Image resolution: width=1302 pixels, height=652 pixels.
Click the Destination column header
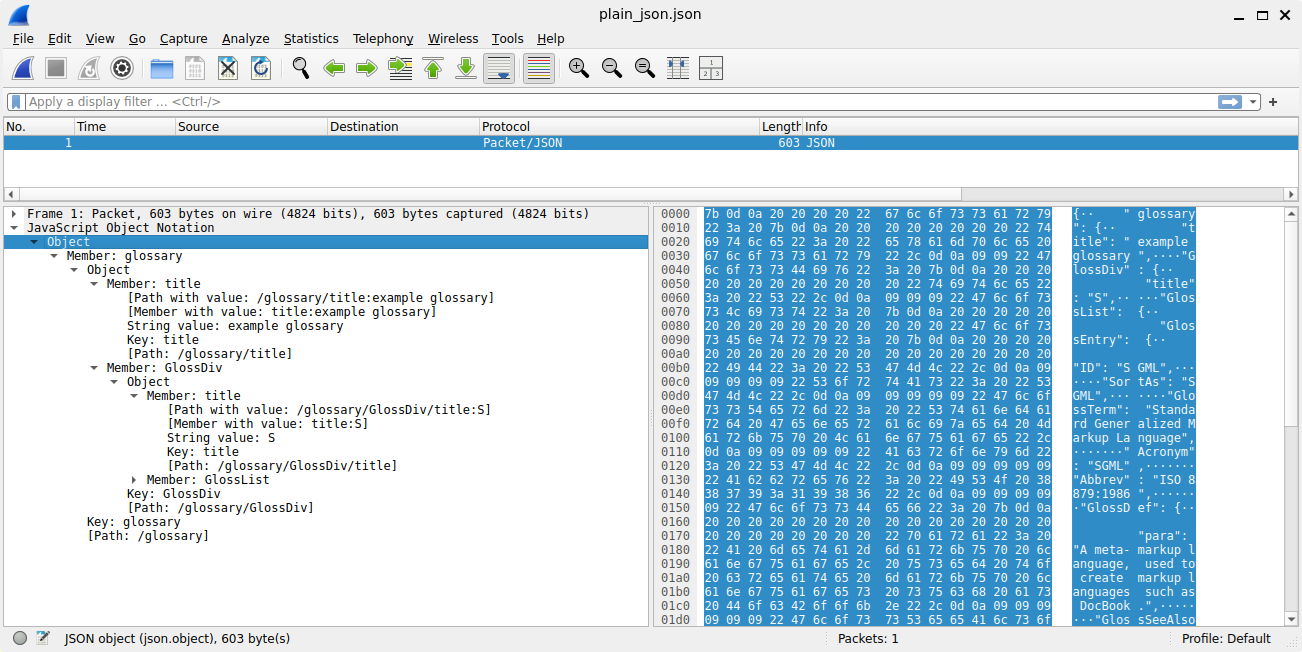403,127
